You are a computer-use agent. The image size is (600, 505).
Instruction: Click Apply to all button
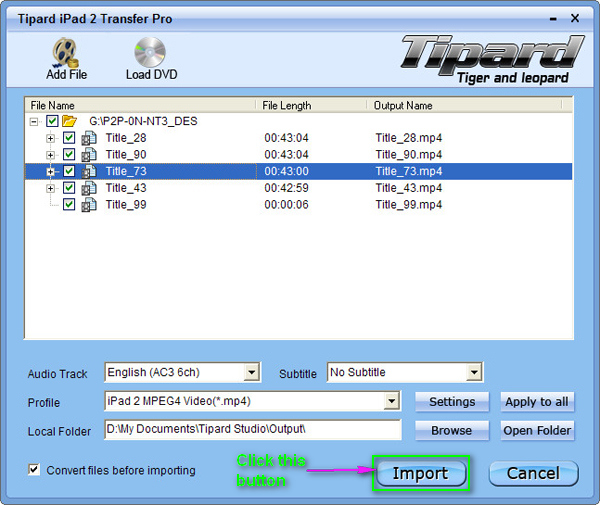click(x=537, y=402)
